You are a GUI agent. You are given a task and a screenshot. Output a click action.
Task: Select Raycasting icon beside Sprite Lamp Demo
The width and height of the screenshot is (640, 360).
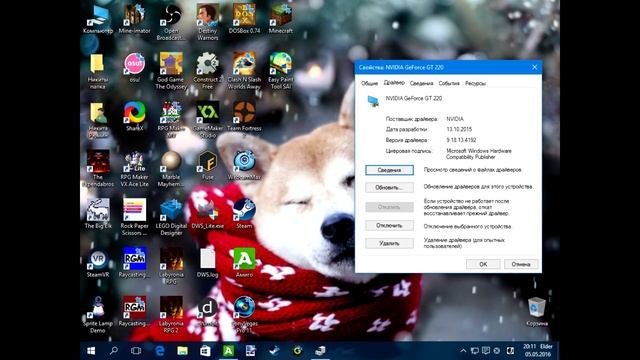point(134,311)
